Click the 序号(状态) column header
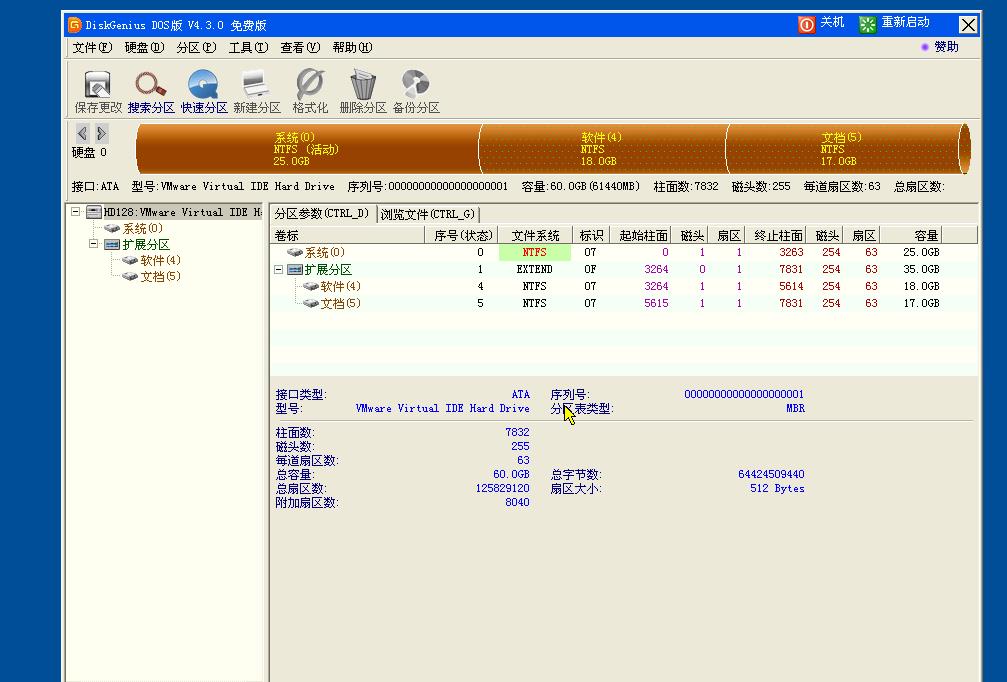1007x682 pixels. click(x=462, y=235)
